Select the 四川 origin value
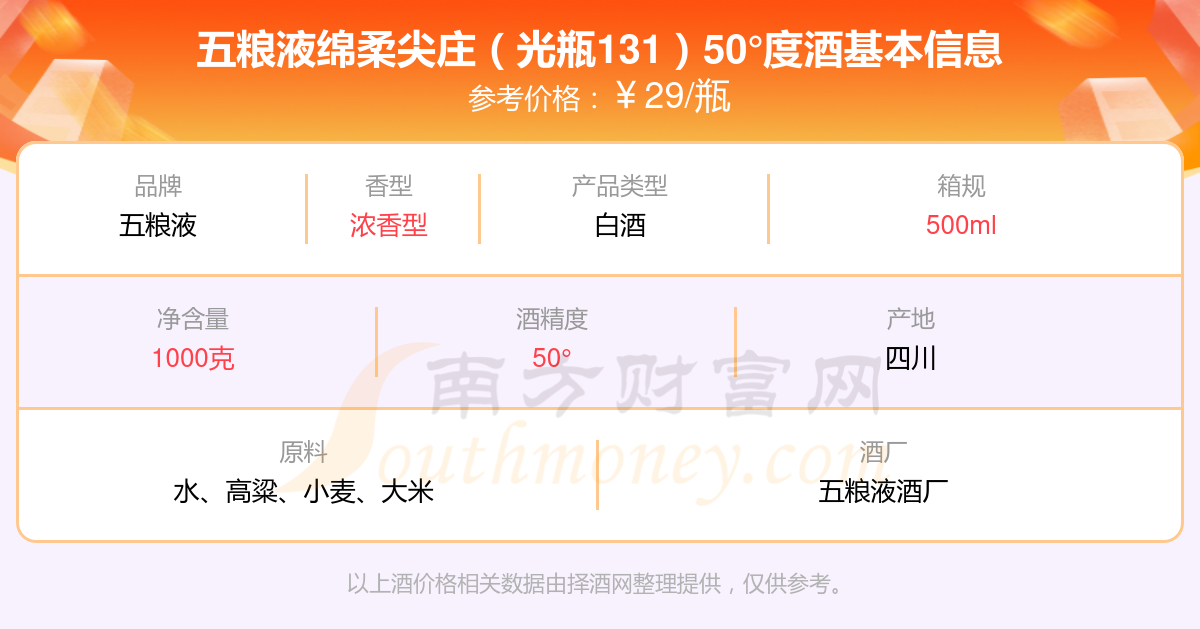The height and width of the screenshot is (629, 1200). [x=911, y=358]
